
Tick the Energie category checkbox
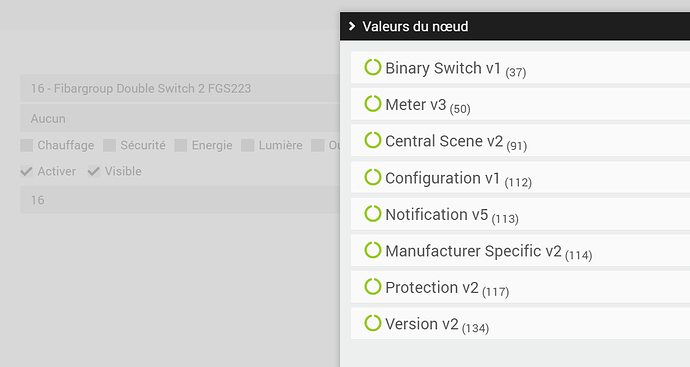point(180,145)
